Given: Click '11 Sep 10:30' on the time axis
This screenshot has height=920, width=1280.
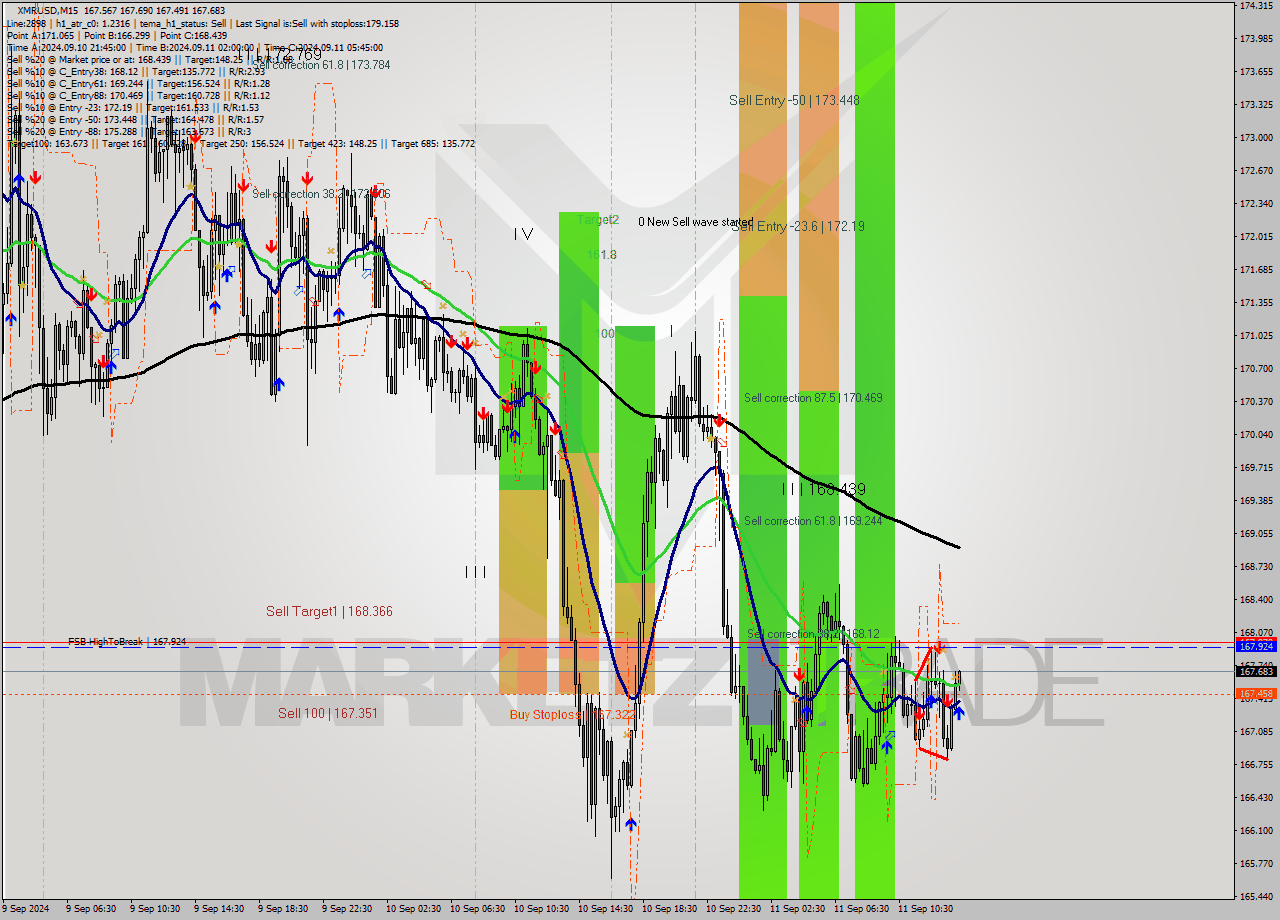Looking at the screenshot, I should 925,909.
